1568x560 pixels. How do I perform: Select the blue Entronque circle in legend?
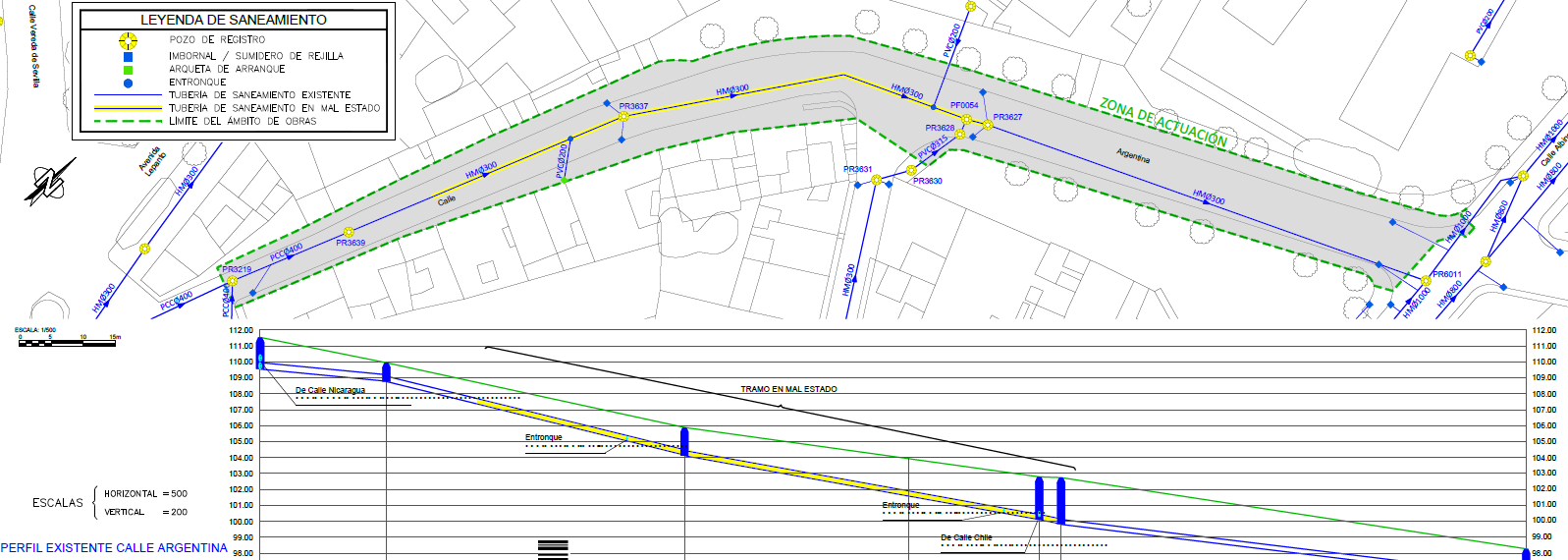coord(128,84)
